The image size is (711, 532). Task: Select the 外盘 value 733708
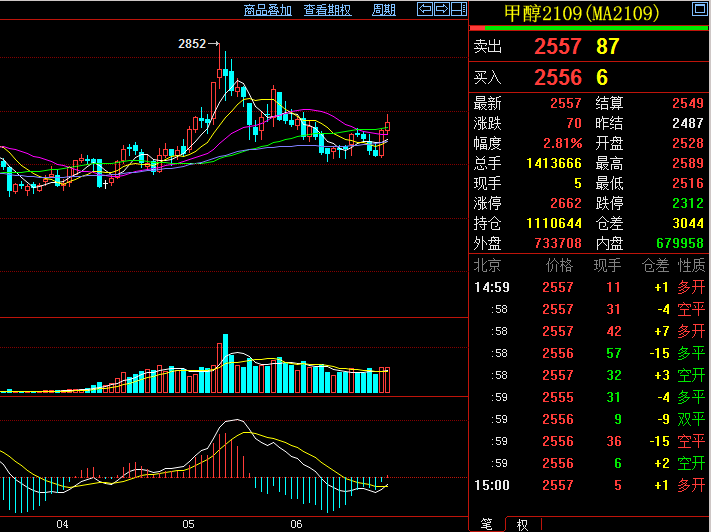(x=558, y=244)
